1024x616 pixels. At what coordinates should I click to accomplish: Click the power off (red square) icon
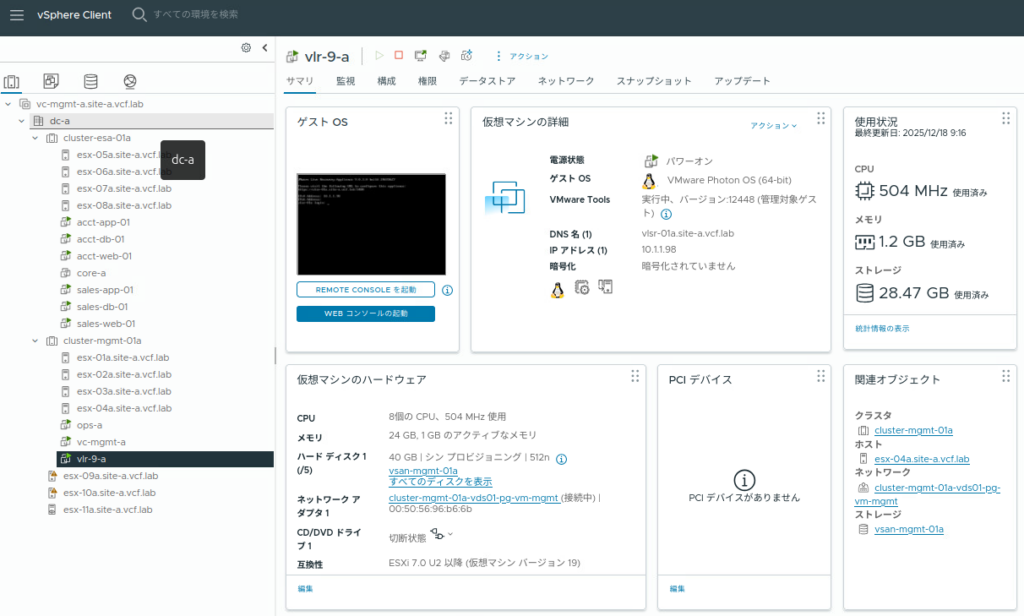click(399, 56)
